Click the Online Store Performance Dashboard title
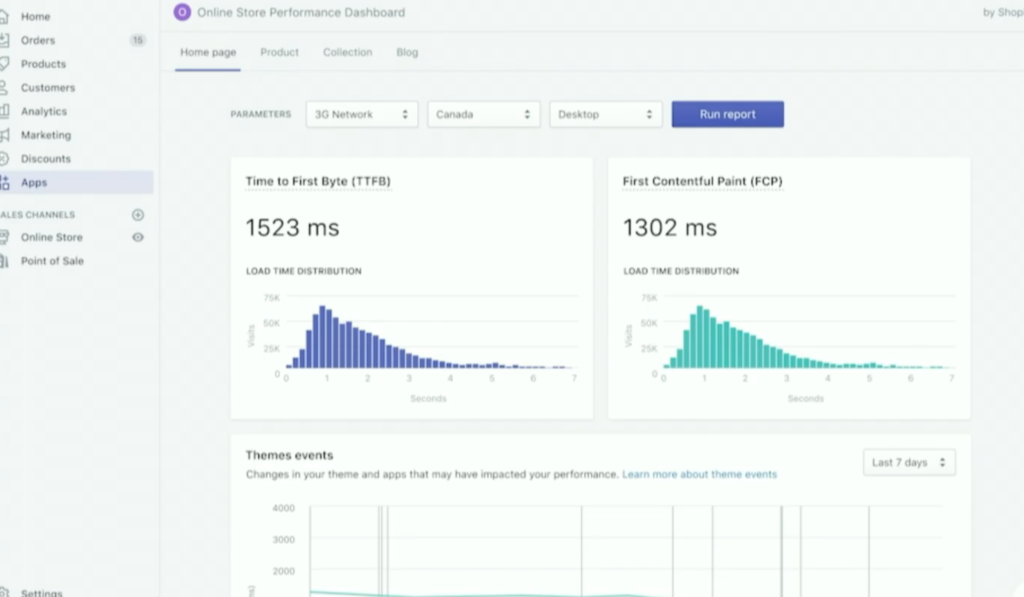Screen dimensions: 1024x597 click(x=301, y=12)
